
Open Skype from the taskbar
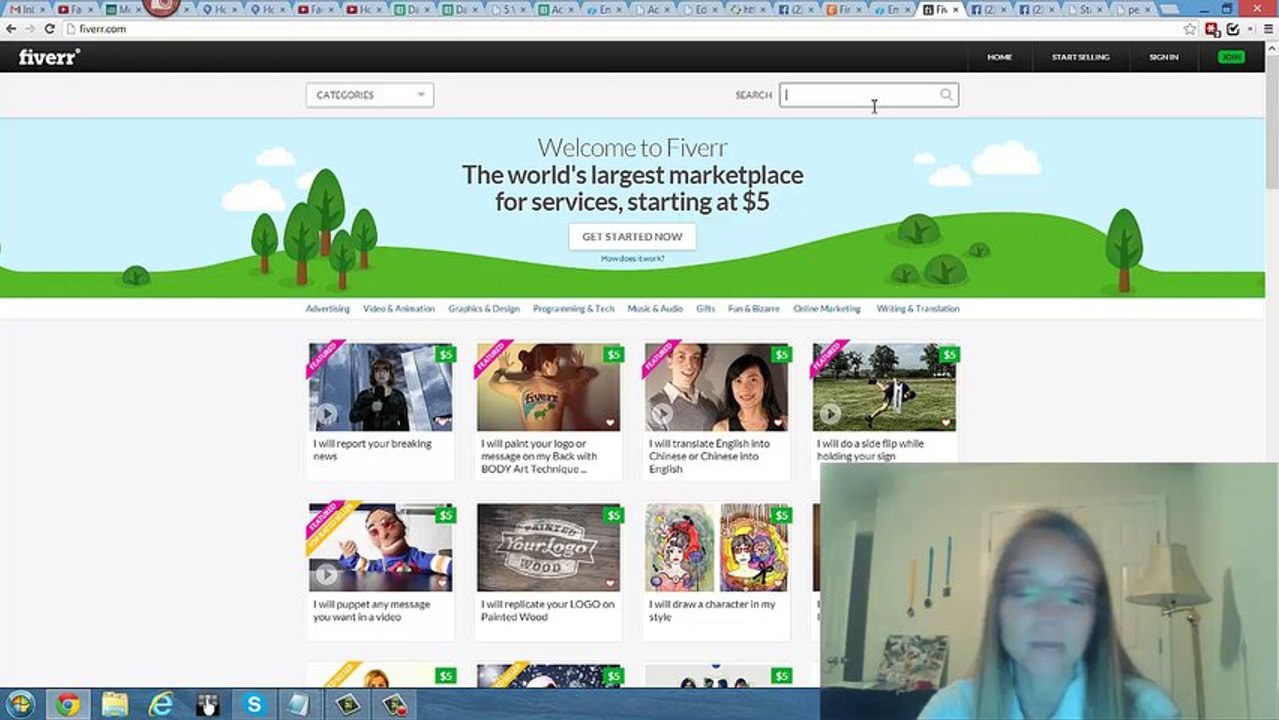click(x=254, y=704)
